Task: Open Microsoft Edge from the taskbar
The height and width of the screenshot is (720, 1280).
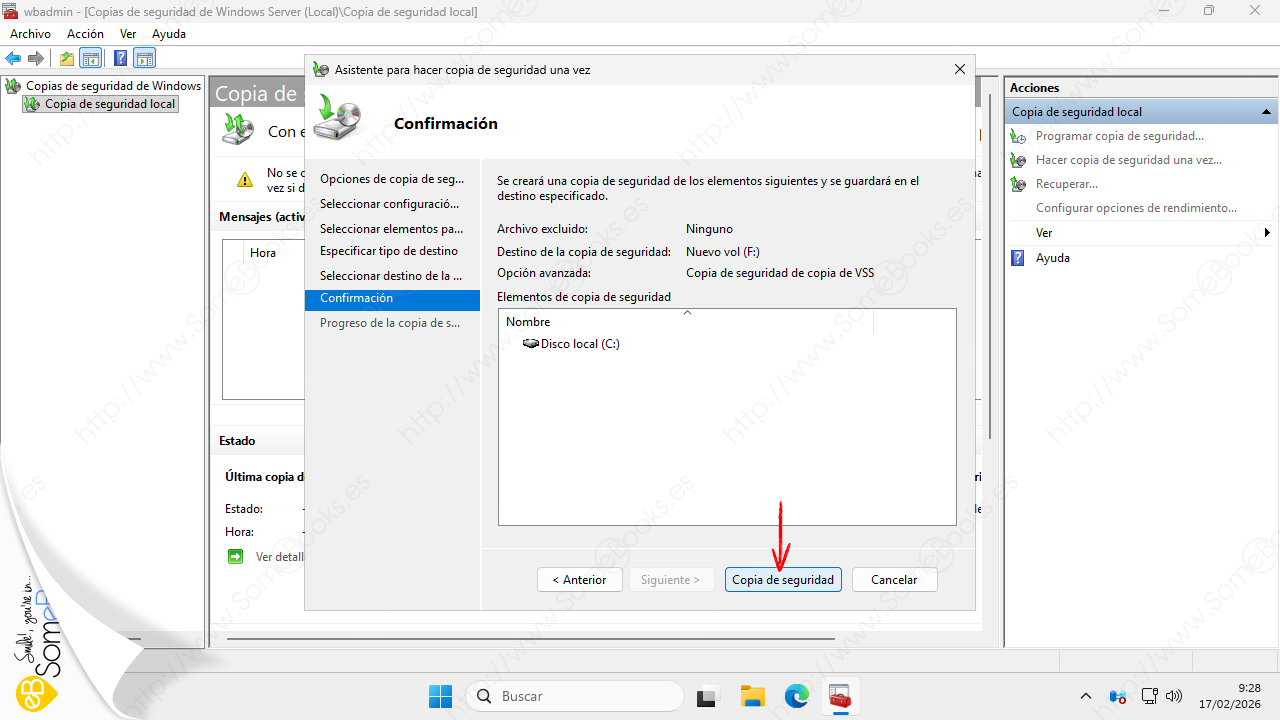Action: click(796, 696)
